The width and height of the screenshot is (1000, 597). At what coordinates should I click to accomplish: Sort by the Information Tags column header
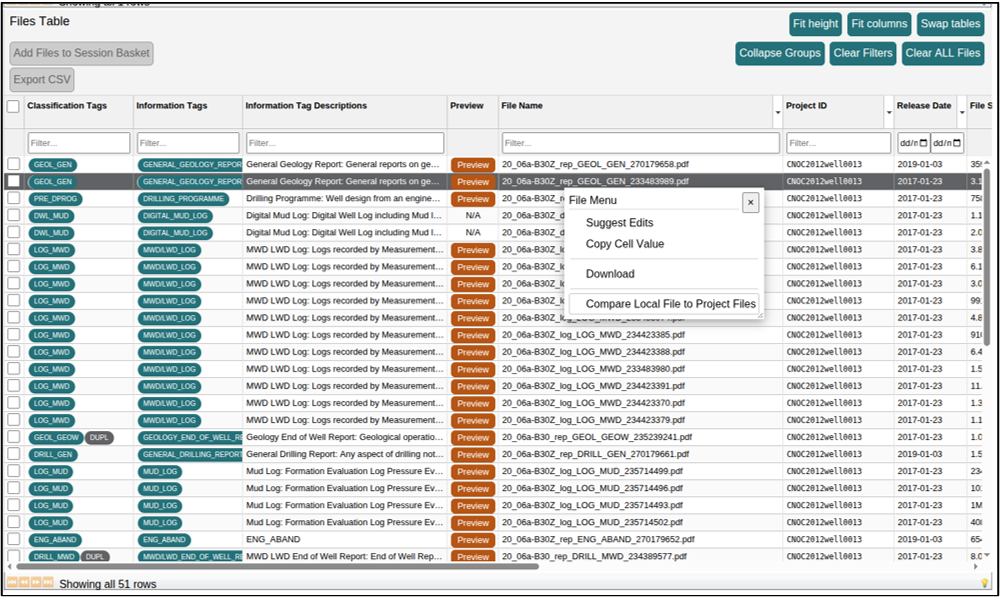point(172,106)
